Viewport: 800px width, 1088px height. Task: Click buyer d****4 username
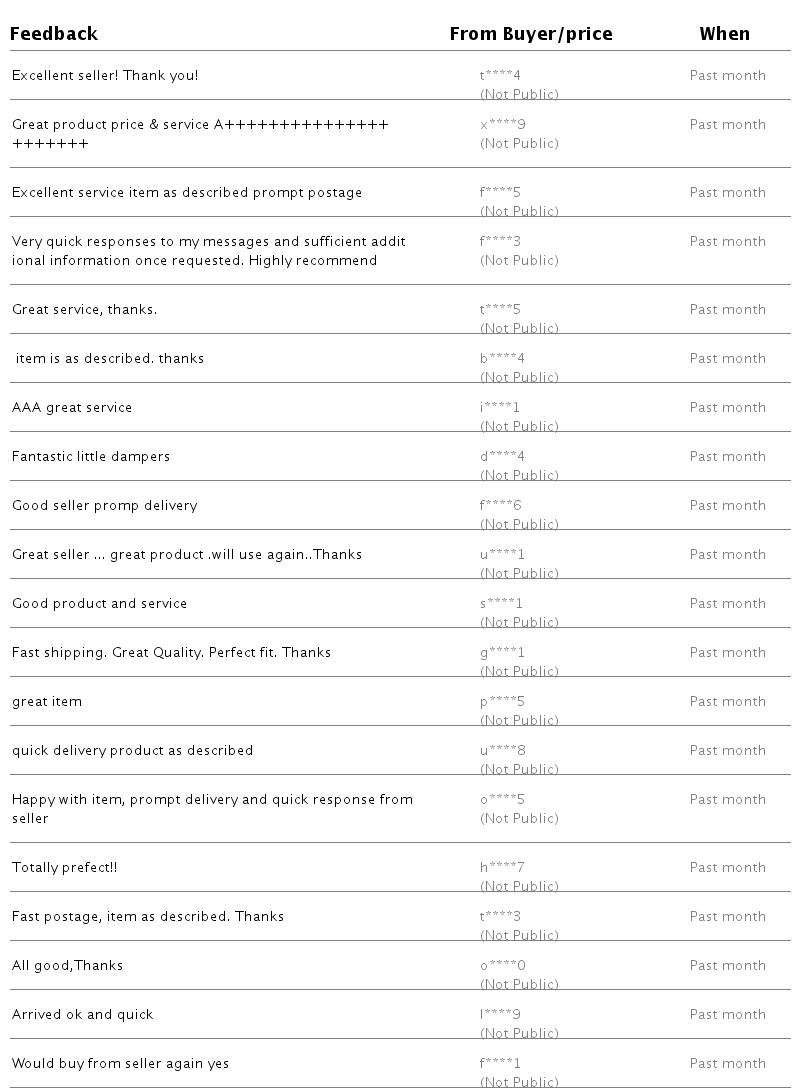pos(502,457)
